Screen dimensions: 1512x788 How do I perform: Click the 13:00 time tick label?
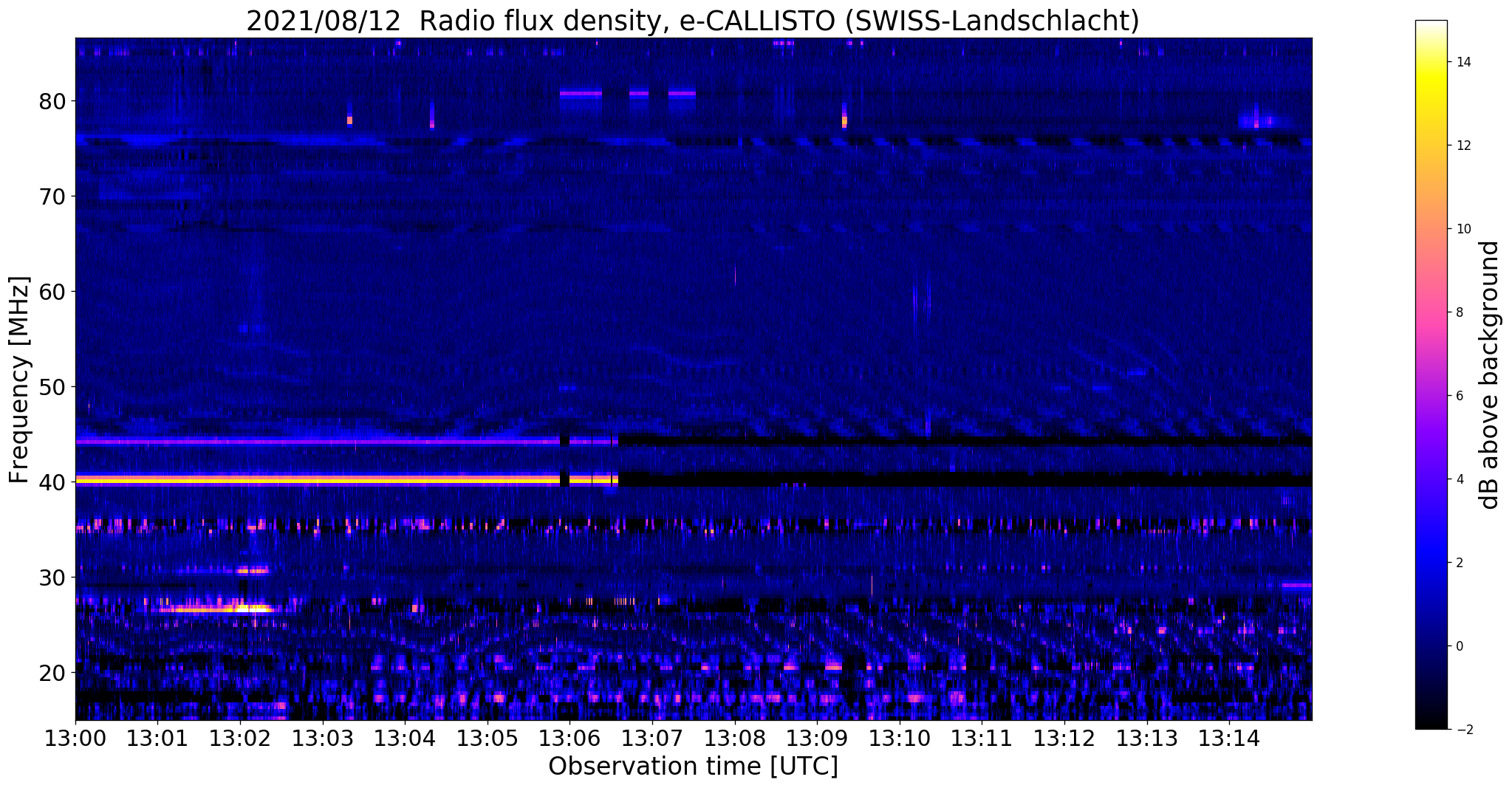tap(75, 739)
